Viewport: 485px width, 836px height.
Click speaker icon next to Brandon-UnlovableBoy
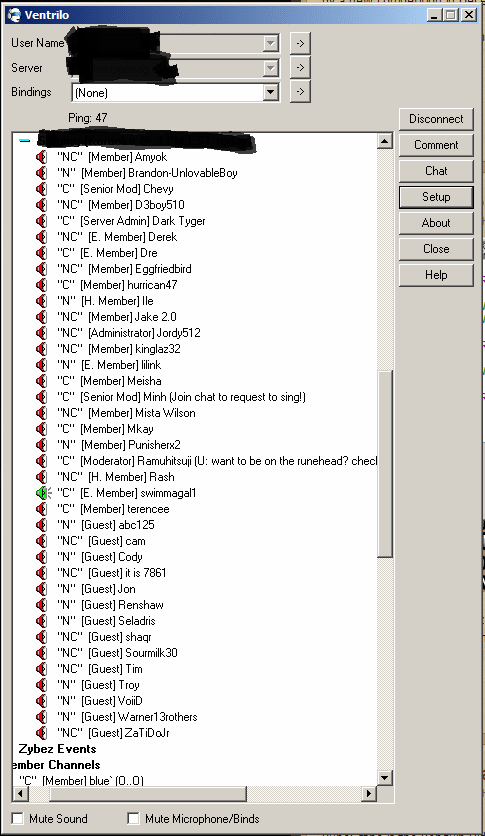(42, 173)
